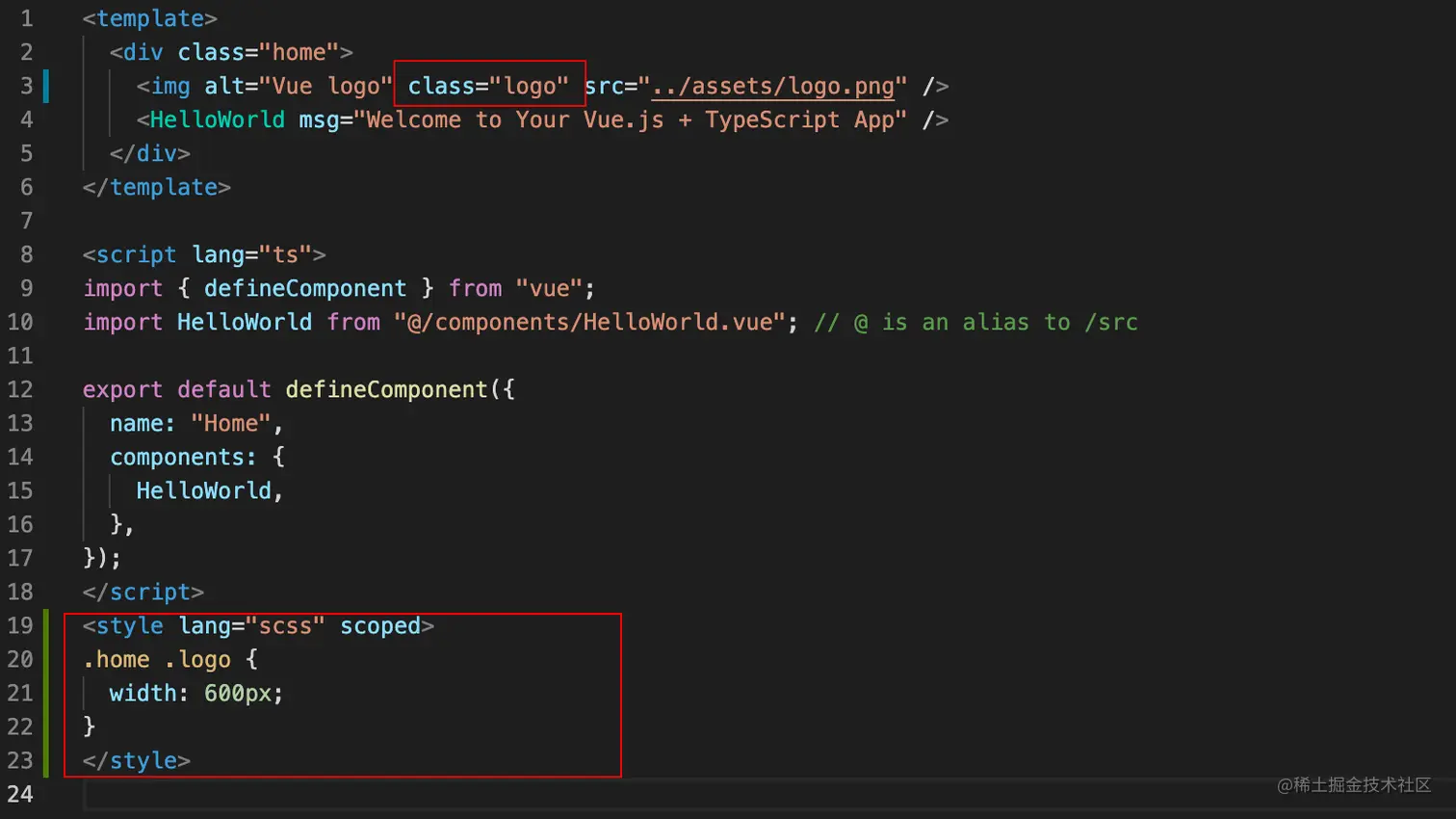Click the width property name
This screenshot has height=819, width=1456.
tap(143, 693)
